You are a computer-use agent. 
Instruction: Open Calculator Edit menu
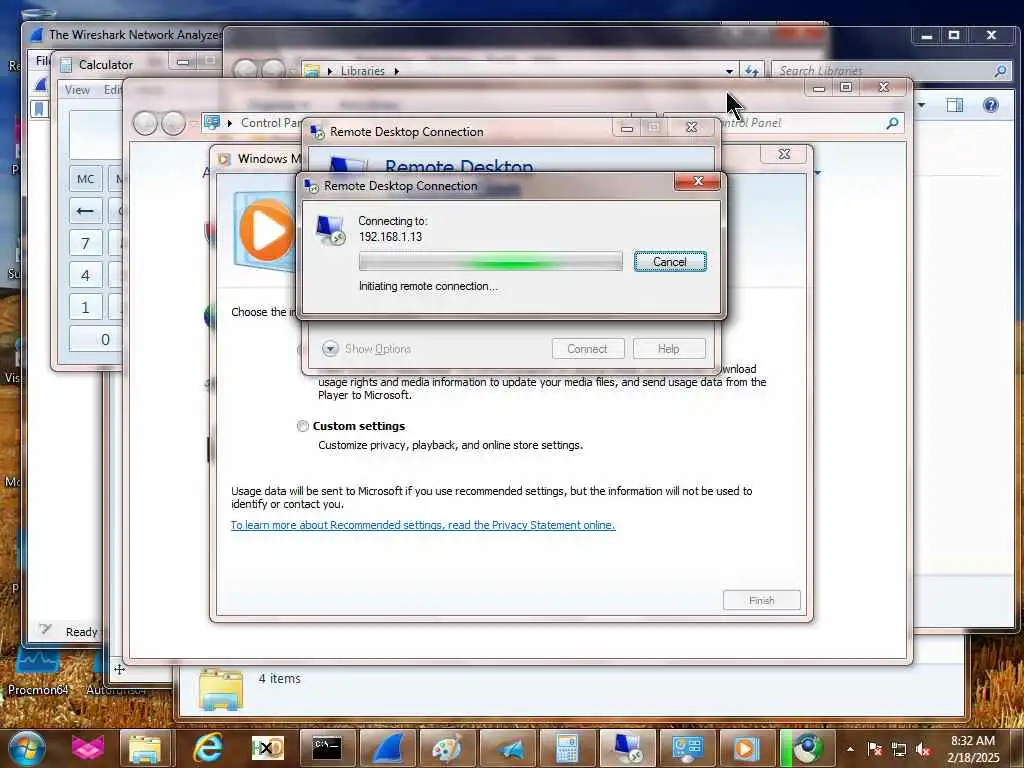(112, 90)
